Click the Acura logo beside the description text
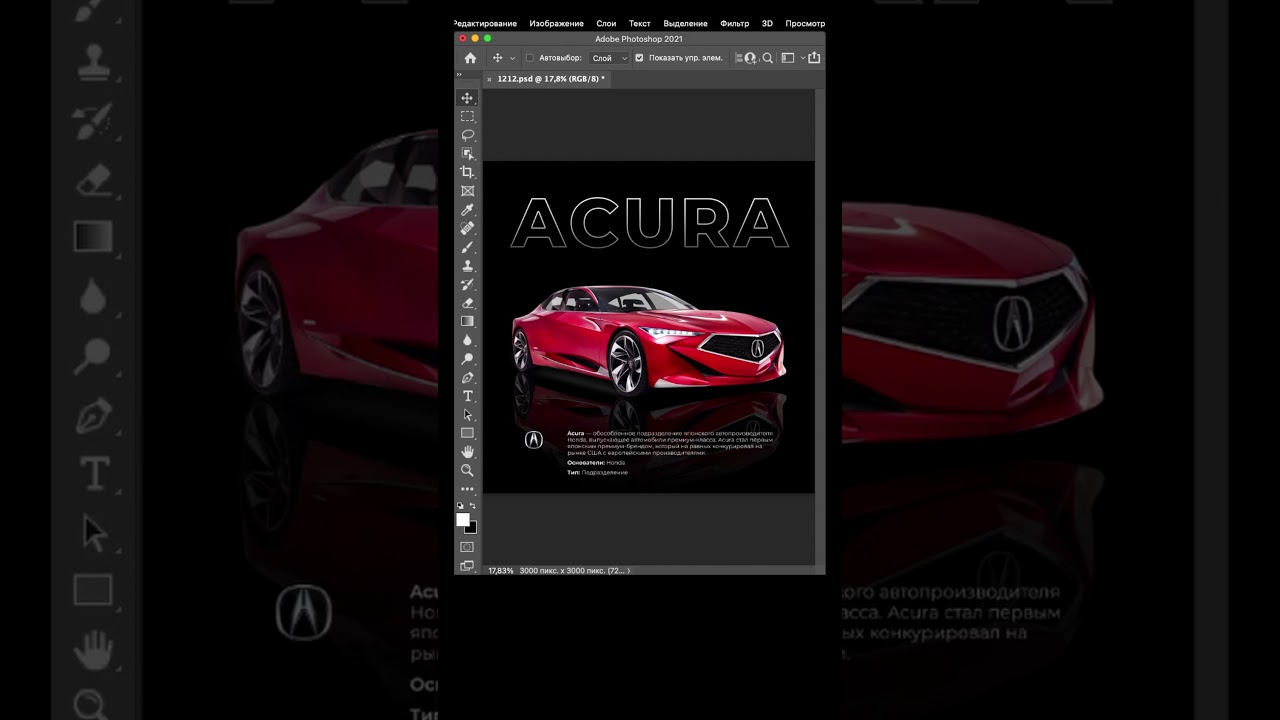The width and height of the screenshot is (1280, 720). (x=534, y=440)
